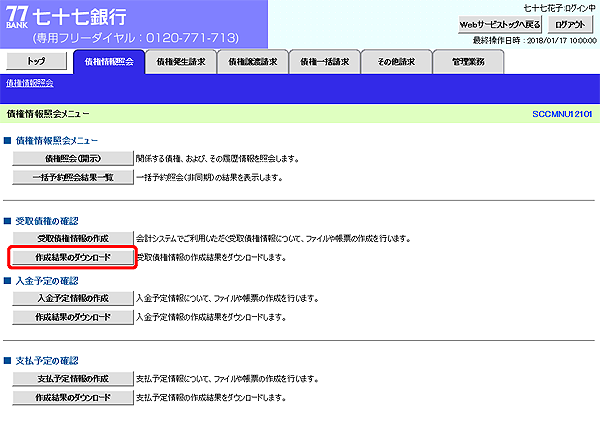Select the 債権情報照会 tab

[109, 62]
